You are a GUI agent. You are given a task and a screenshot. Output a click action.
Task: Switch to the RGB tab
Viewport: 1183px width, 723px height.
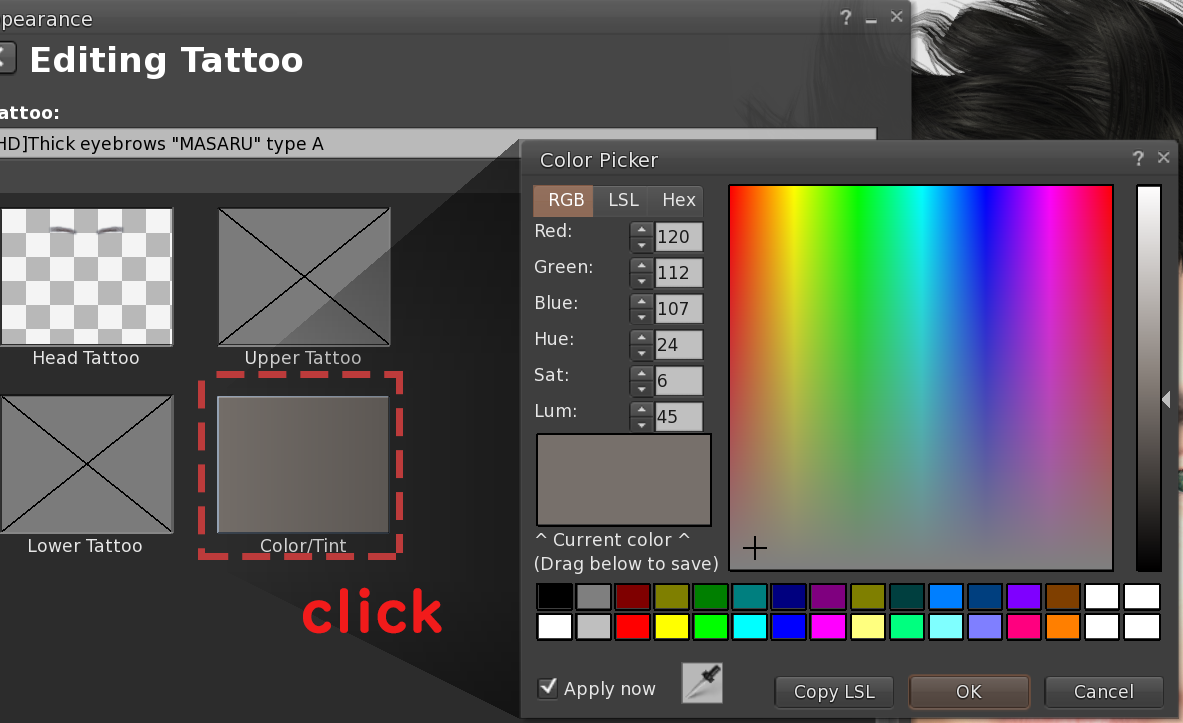[564, 200]
